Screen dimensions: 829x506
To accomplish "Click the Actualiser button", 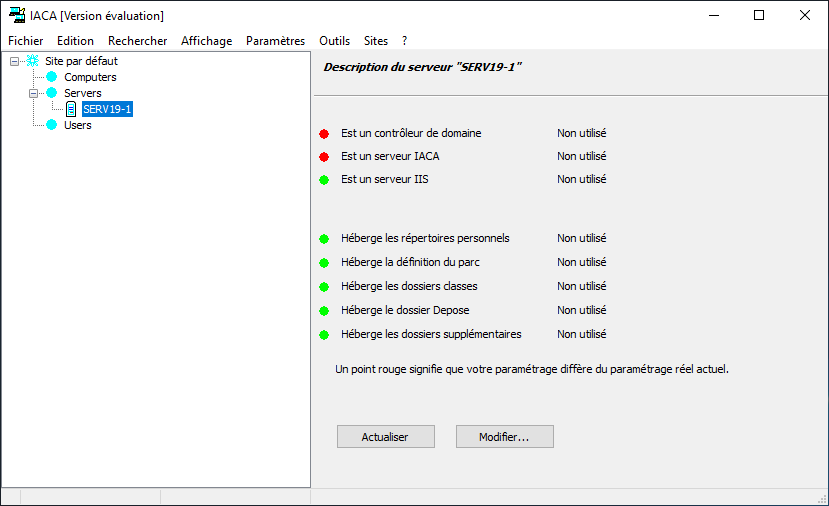I will point(386,437).
